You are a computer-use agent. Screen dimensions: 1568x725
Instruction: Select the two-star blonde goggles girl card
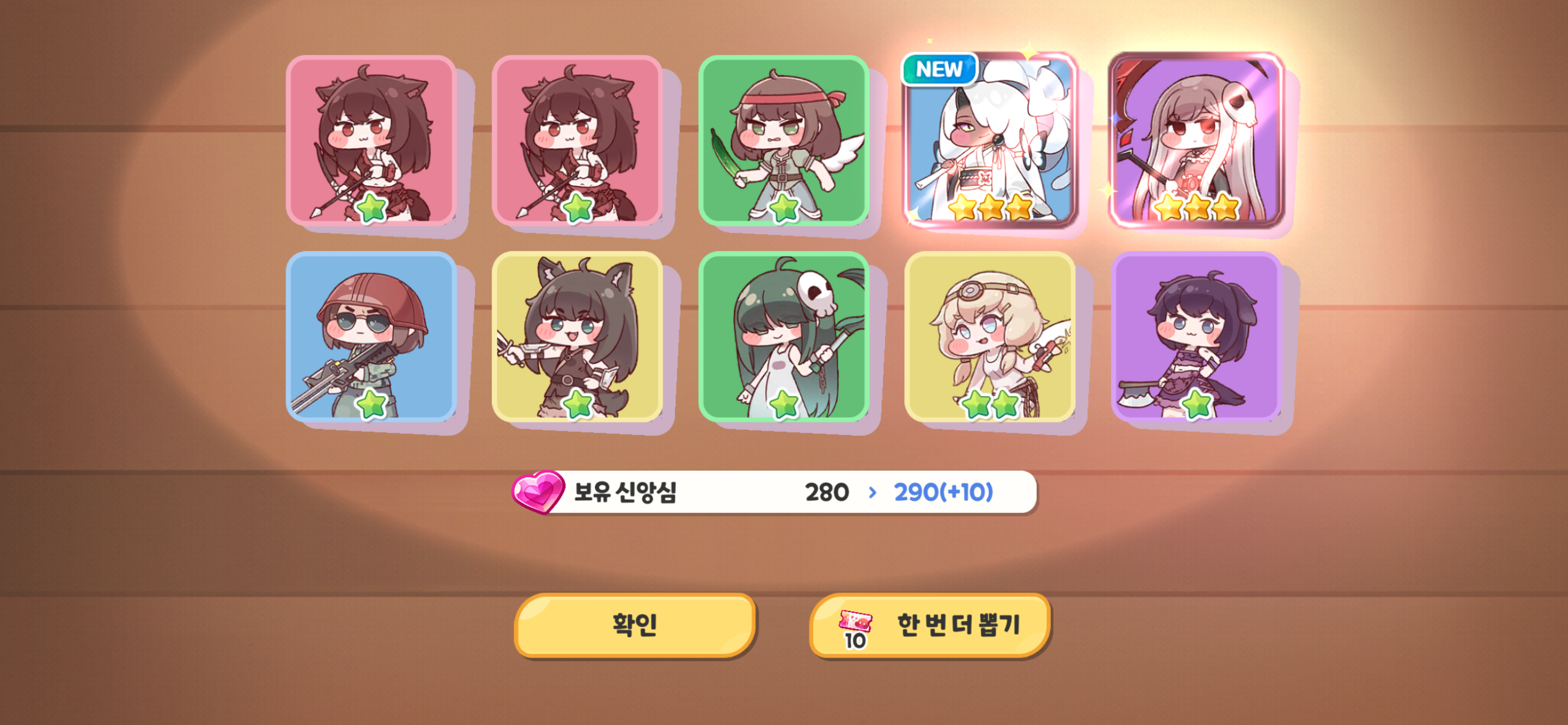pyautogui.click(x=990, y=336)
